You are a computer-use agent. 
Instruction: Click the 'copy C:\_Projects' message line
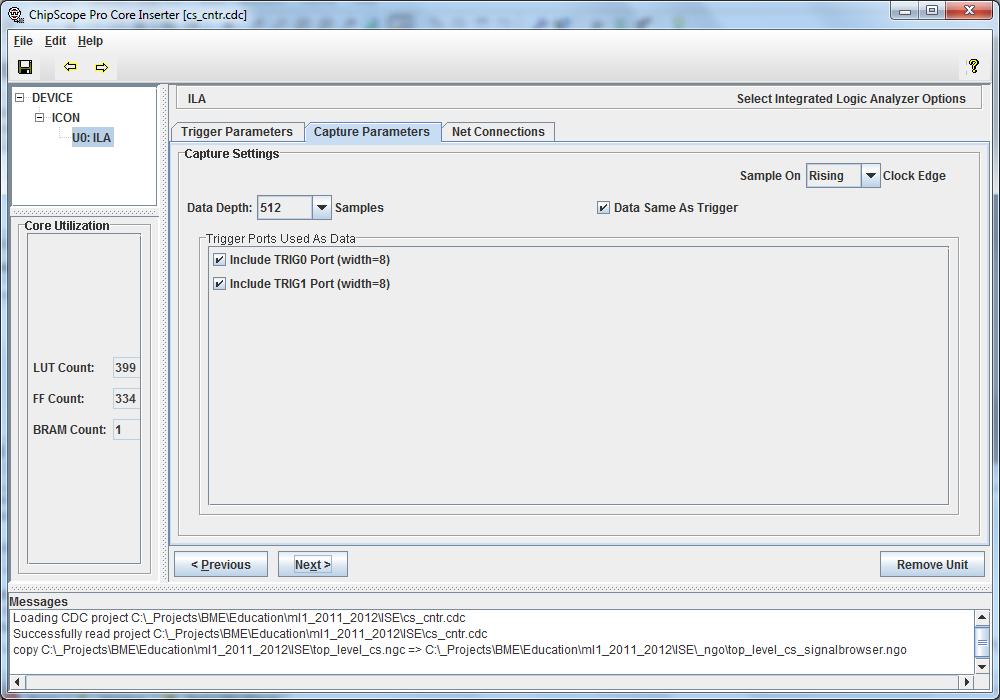[x=460, y=650]
